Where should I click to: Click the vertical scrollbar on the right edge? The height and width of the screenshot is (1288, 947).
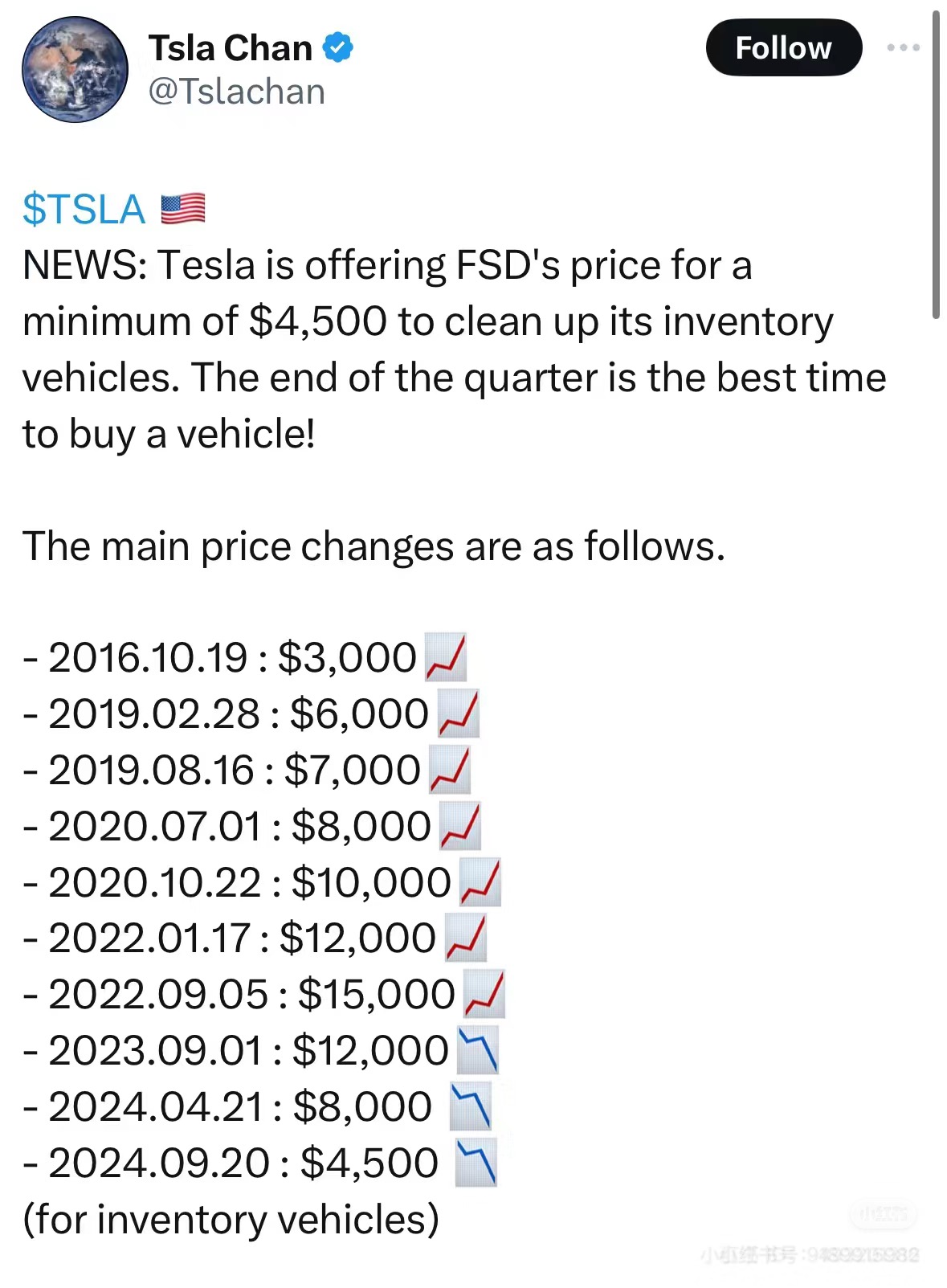(x=936, y=165)
